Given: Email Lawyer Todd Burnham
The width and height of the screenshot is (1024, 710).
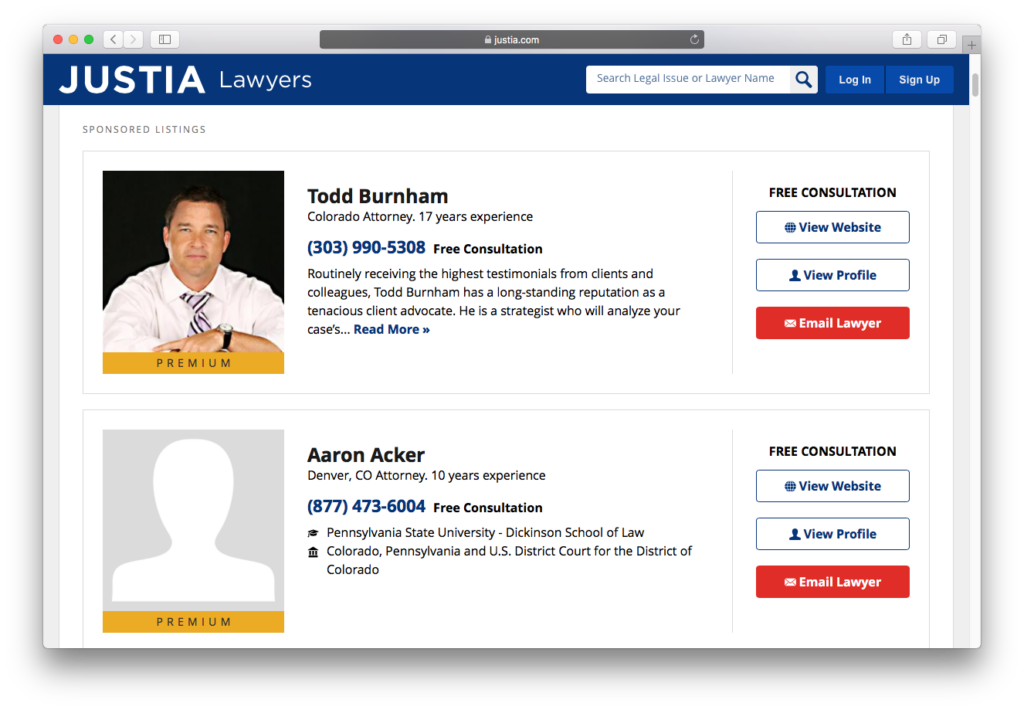Looking at the screenshot, I should [832, 323].
